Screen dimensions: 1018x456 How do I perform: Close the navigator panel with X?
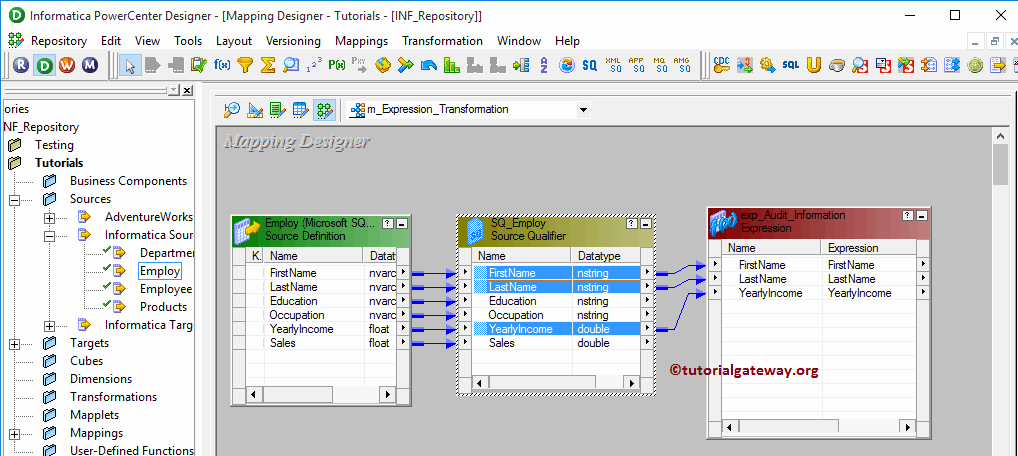187,90
